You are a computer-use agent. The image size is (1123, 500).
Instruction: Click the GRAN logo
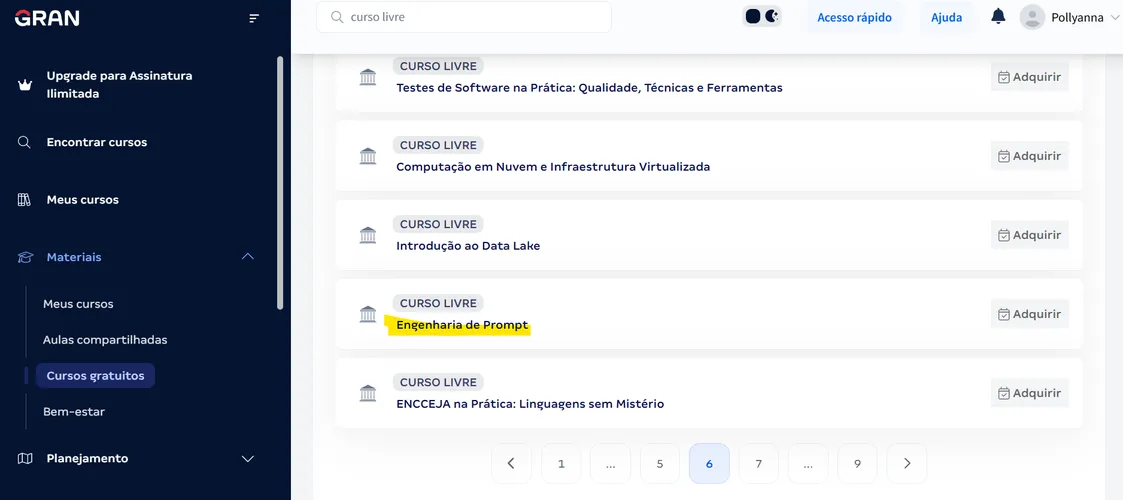(47, 18)
